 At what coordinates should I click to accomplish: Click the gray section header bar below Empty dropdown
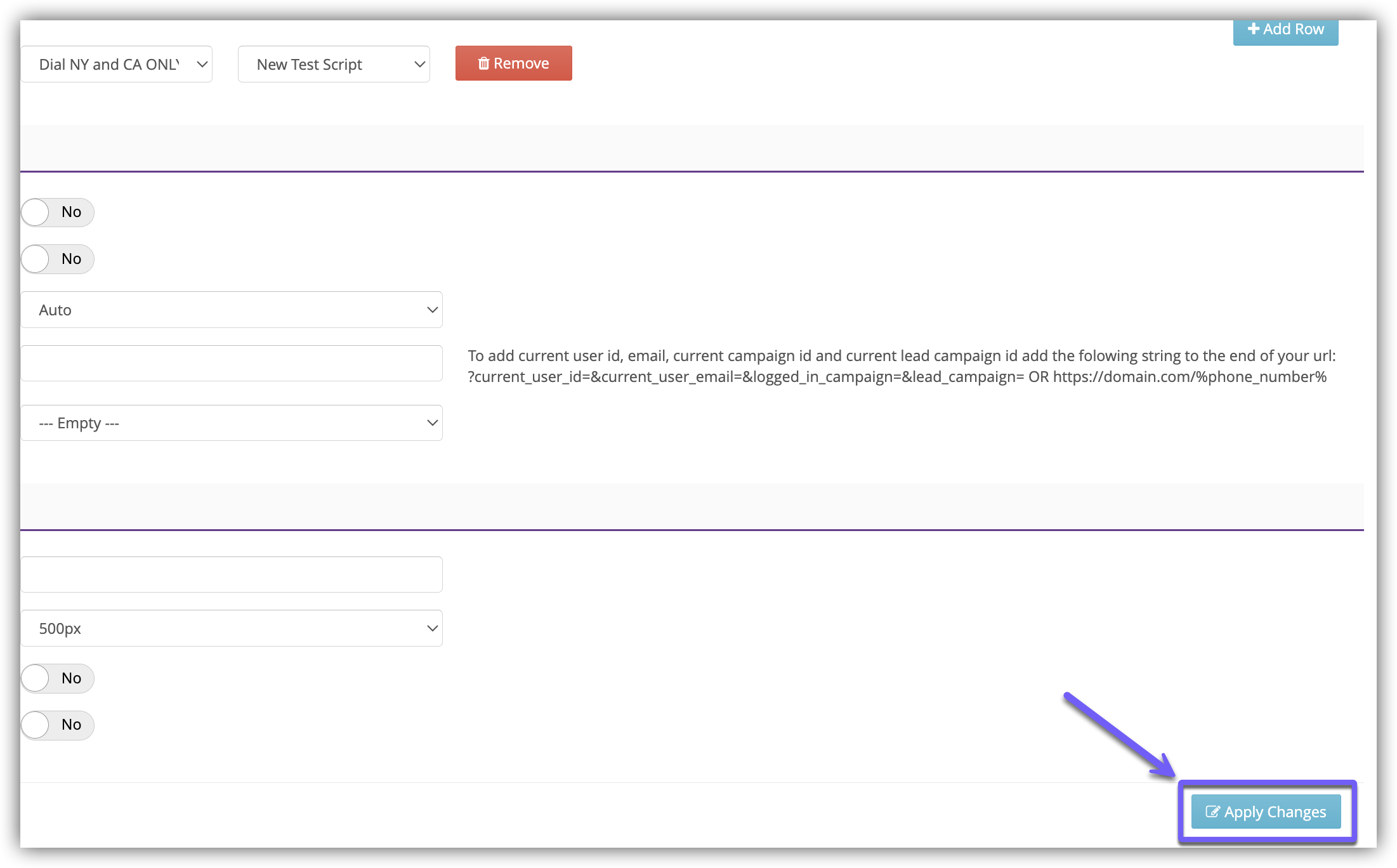[x=692, y=506]
